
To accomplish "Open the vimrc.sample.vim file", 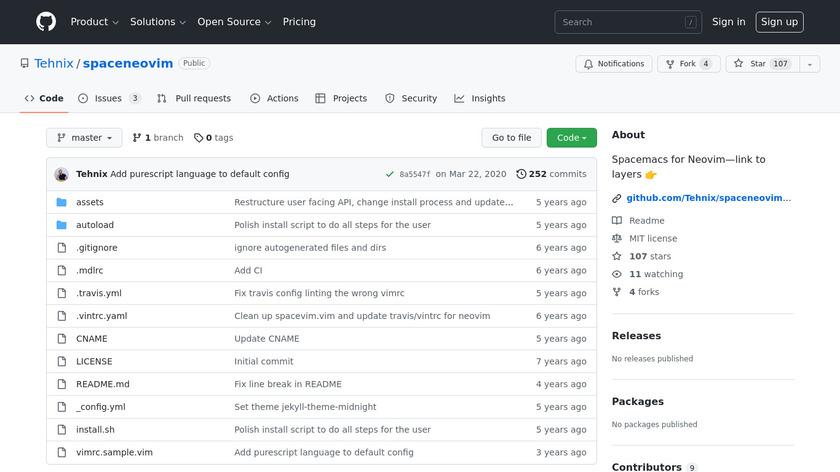I will [114, 452].
